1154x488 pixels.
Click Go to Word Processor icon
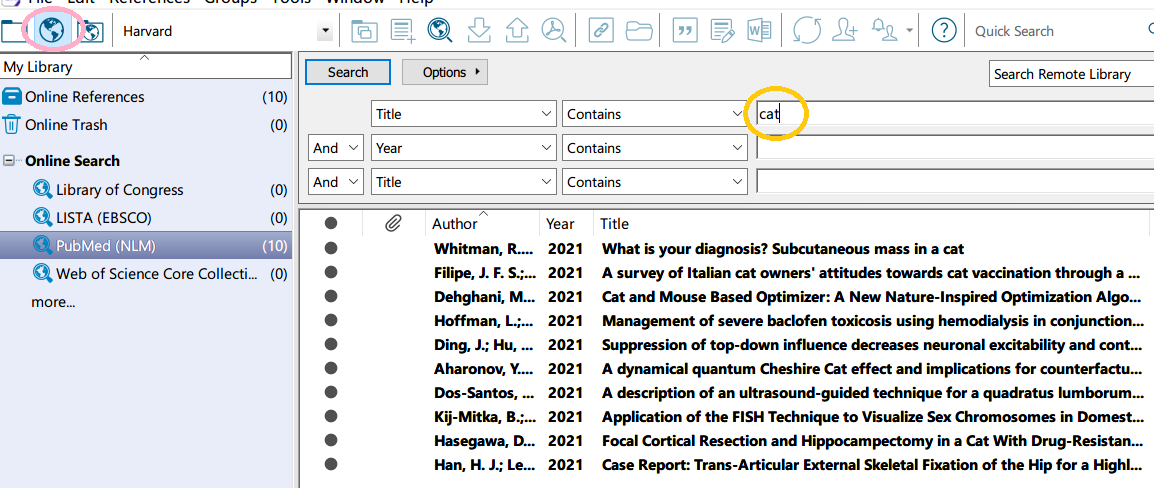pos(759,31)
